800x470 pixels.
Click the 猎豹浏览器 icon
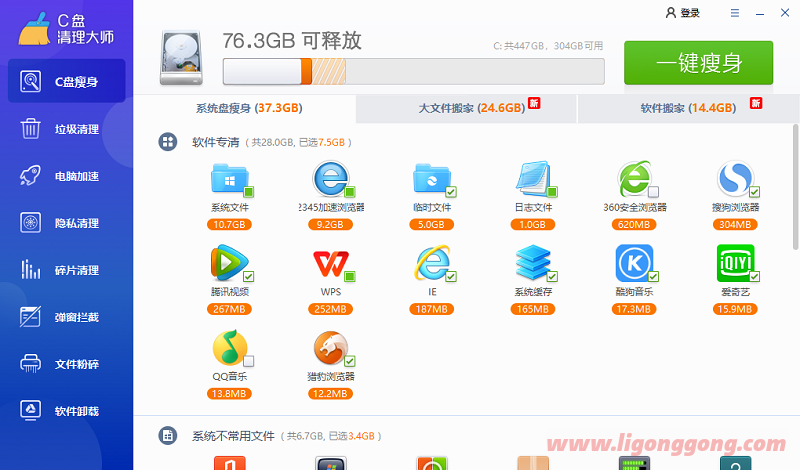point(331,348)
